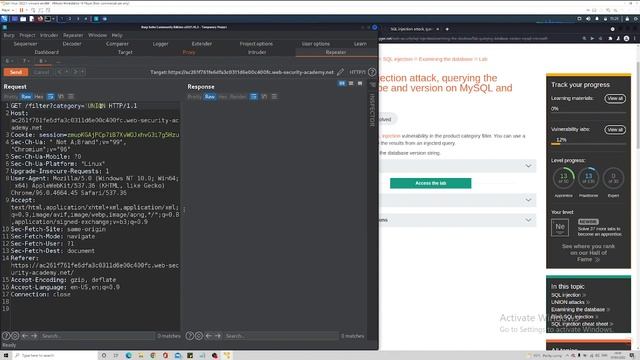
Task: Open request search help icon
Action: pyautogui.click(x=6, y=336)
